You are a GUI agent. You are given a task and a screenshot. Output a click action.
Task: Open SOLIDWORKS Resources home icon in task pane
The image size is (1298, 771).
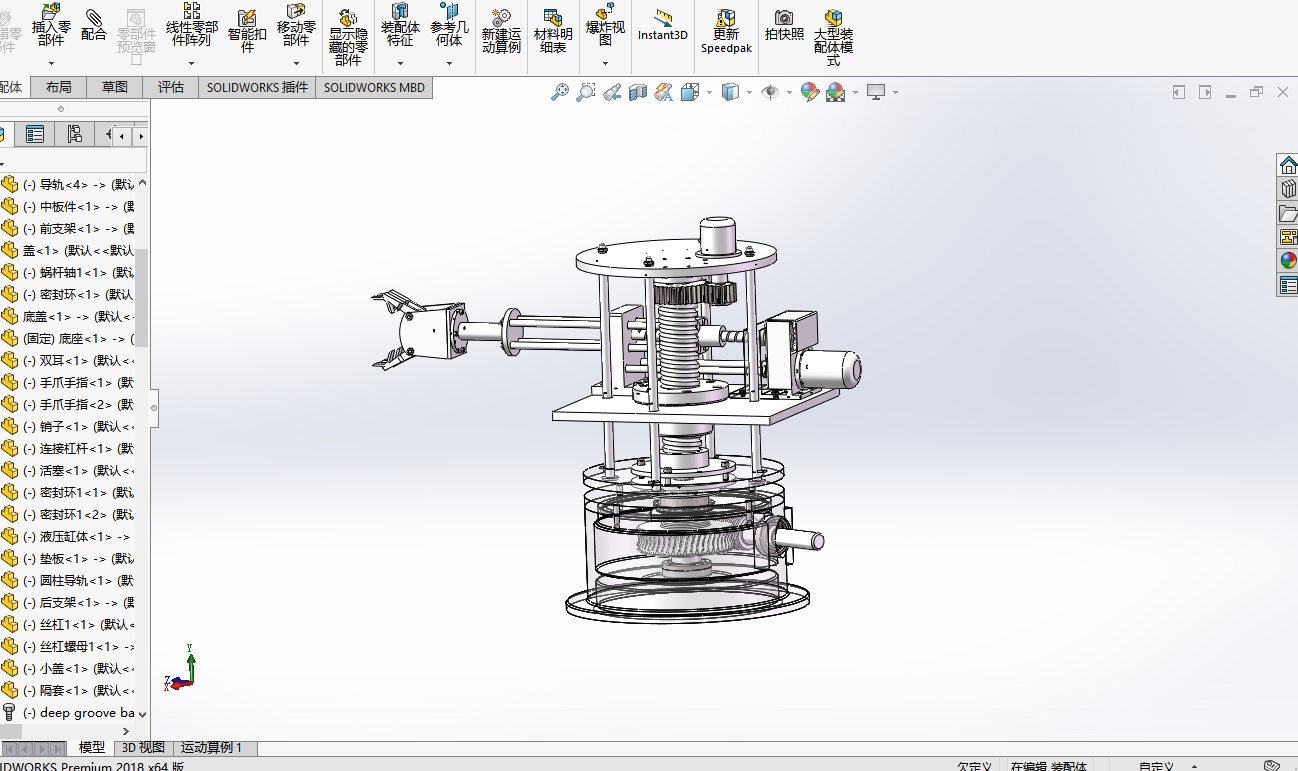click(x=1288, y=165)
